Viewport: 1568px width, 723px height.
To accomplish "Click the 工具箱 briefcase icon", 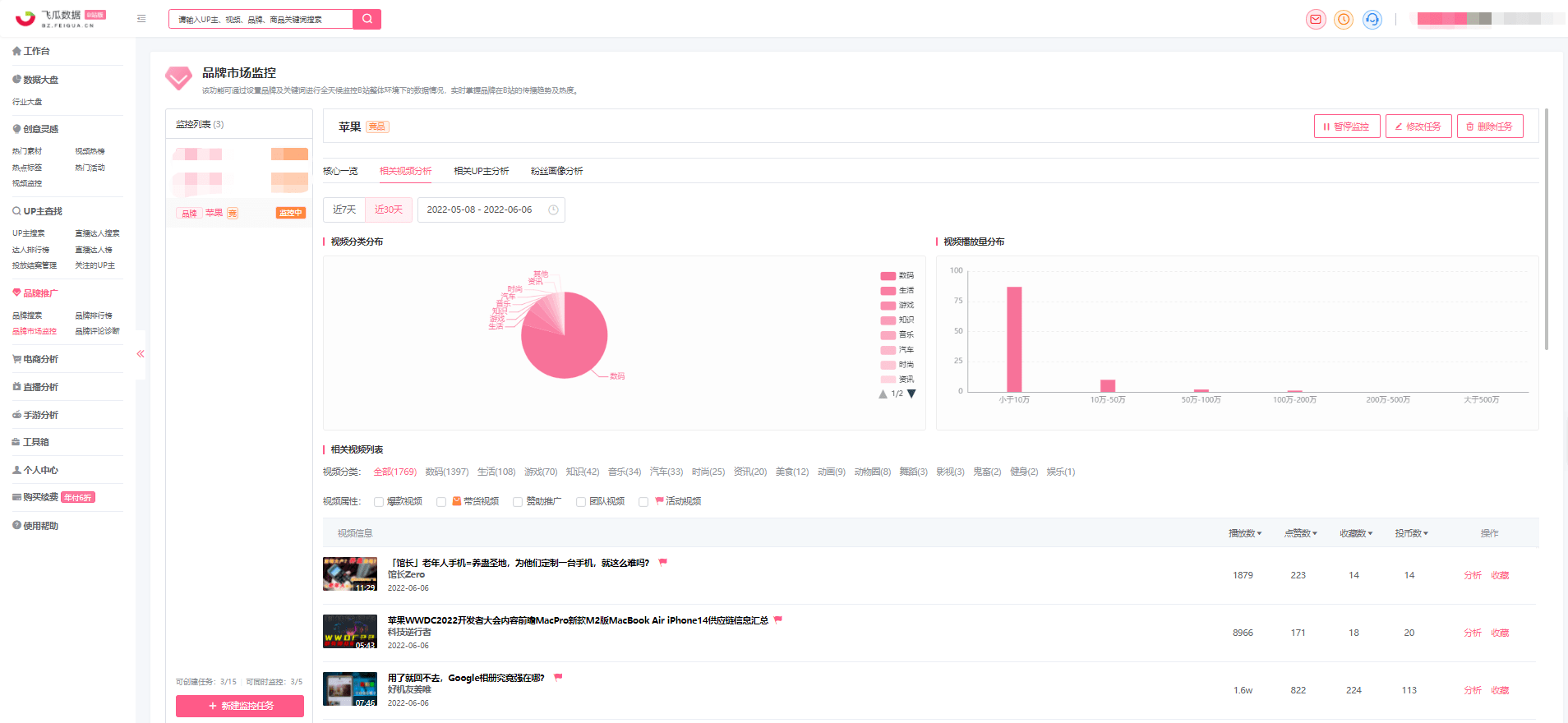I will click(16, 442).
